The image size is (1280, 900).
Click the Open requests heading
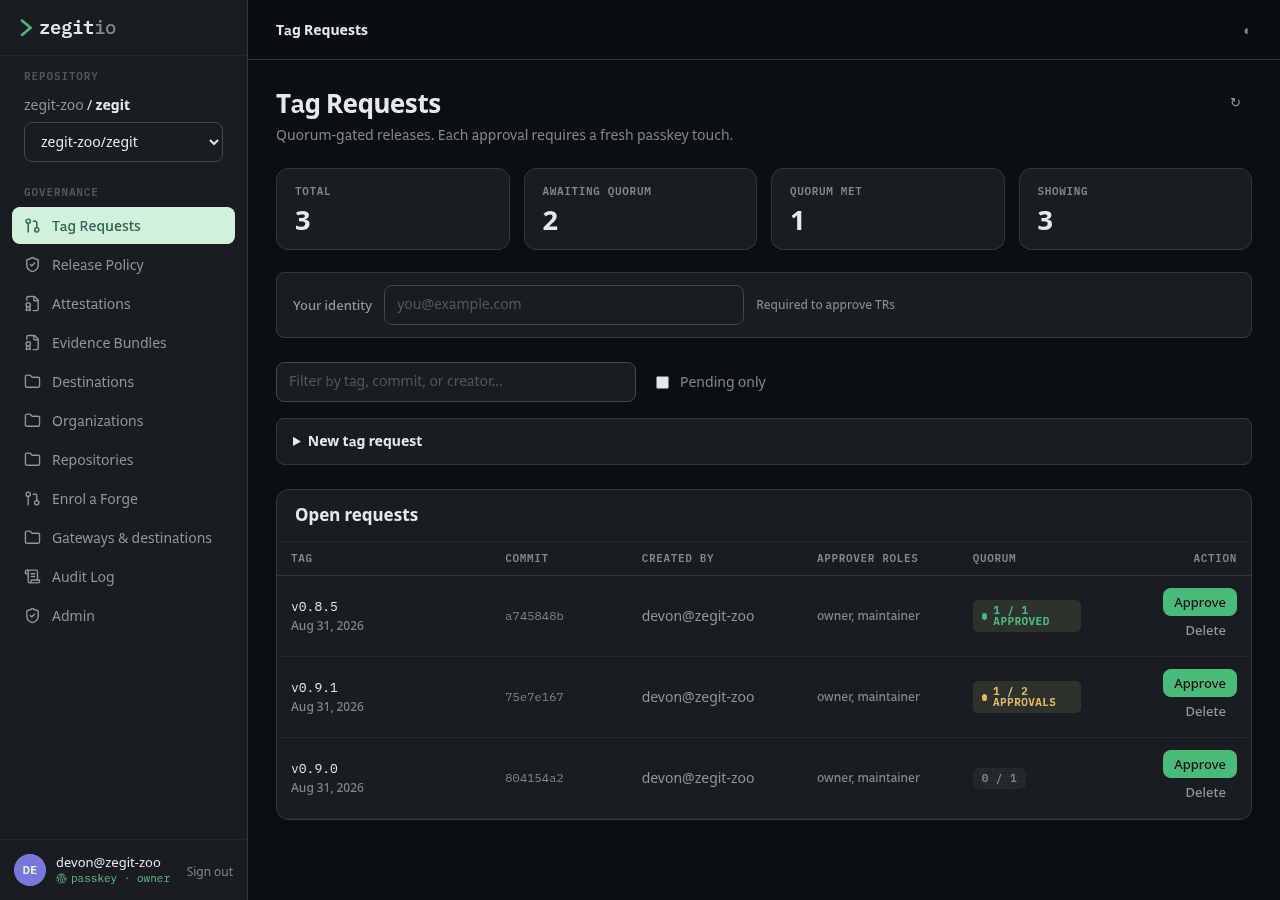(356, 515)
